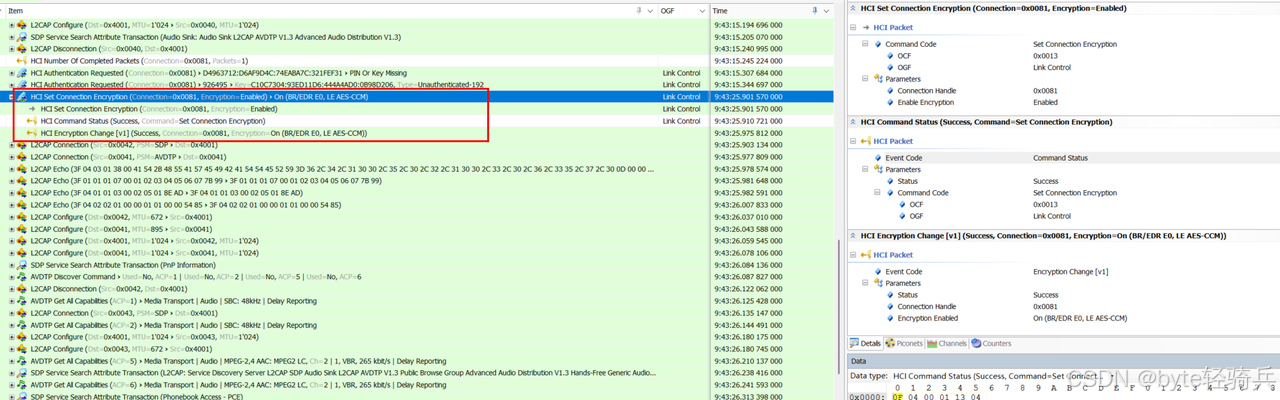Click the icon of the L2CAP Disconnection Src=0x0042 row
This screenshot has height=400, width=1280.
pos(23,288)
